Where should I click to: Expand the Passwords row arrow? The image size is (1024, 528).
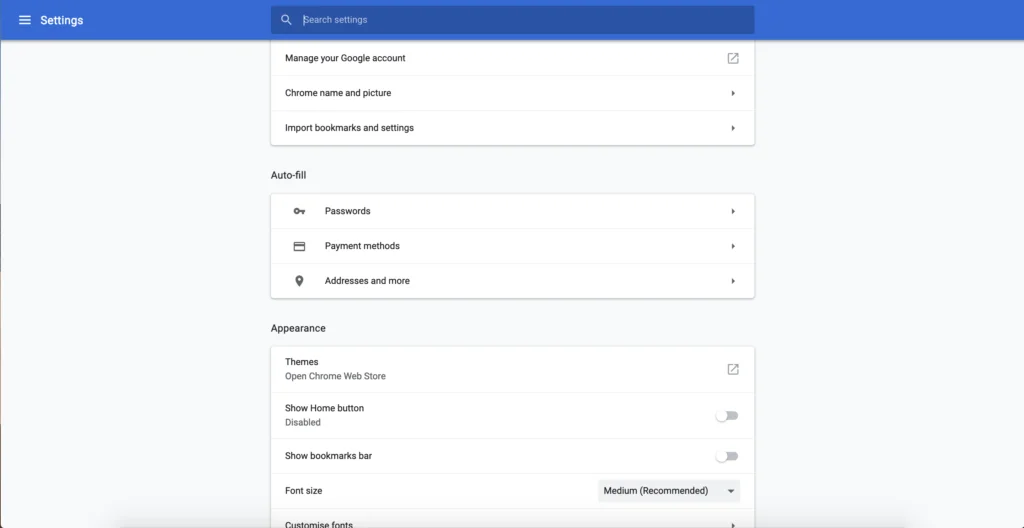coord(733,211)
